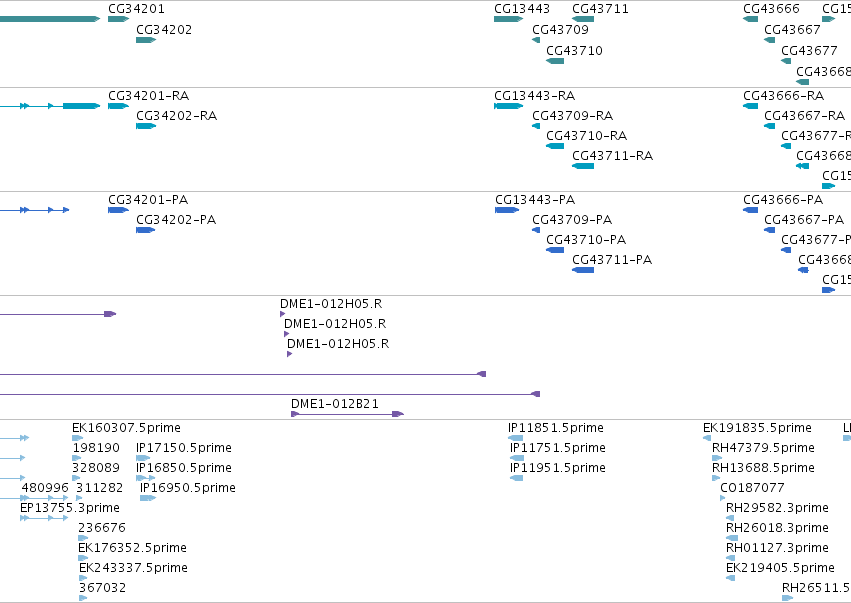The width and height of the screenshot is (851, 603).
Task: Click the CG43709-PA protein feature glyph
Action: [x=536, y=230]
